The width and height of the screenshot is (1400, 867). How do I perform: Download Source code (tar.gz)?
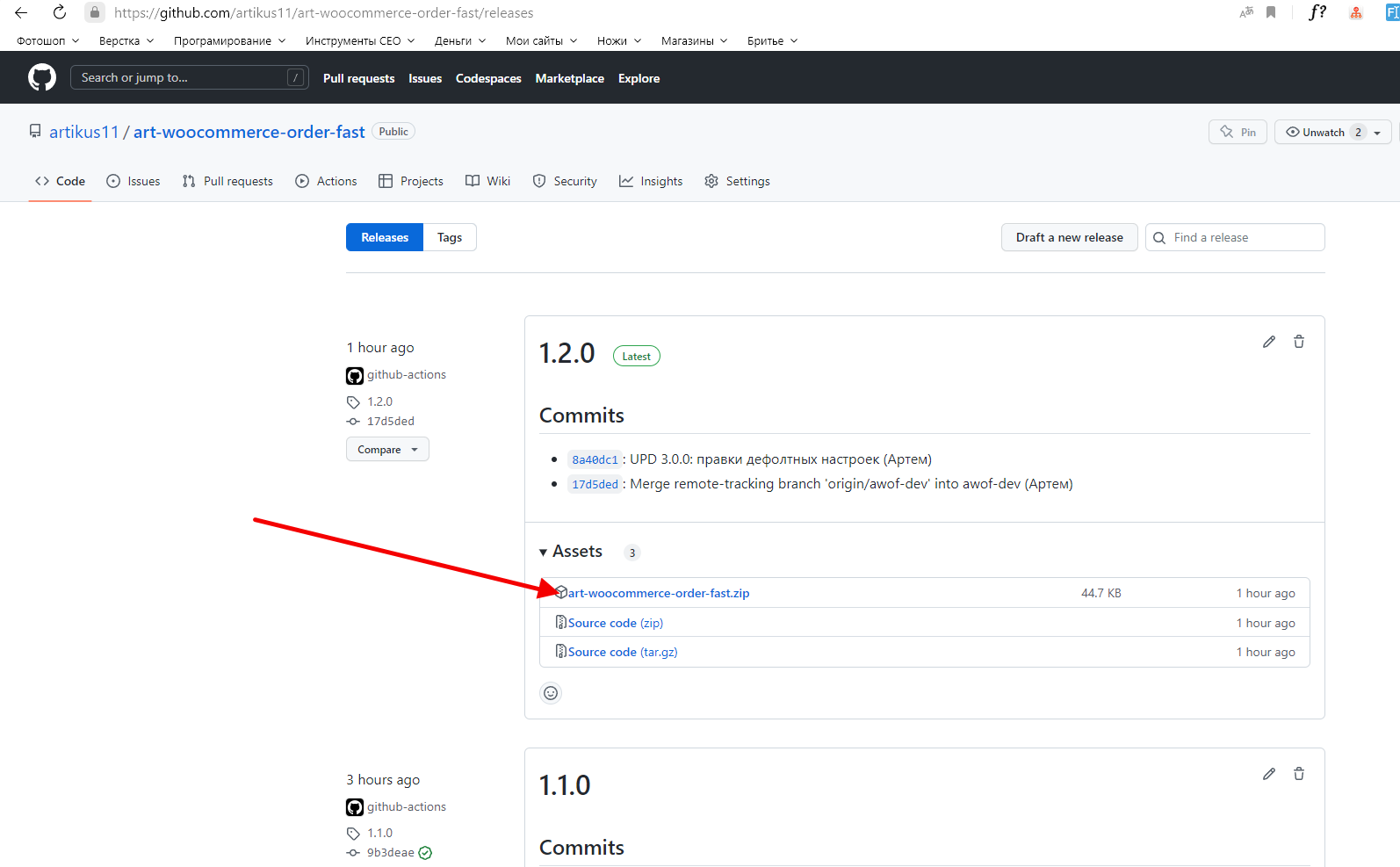tap(623, 652)
